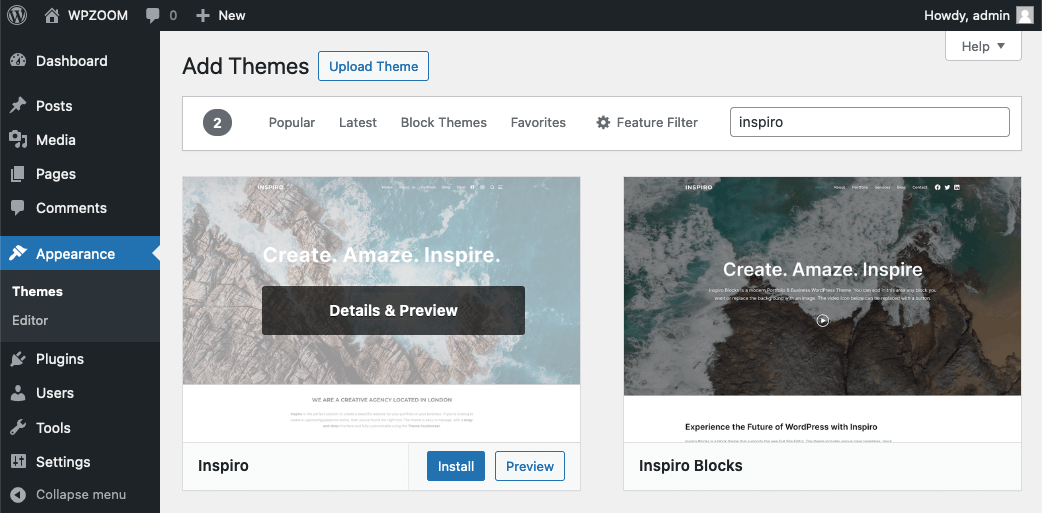The height and width of the screenshot is (513, 1042).
Task: Click the Inspiro Blocks theme name
Action: tap(690, 466)
